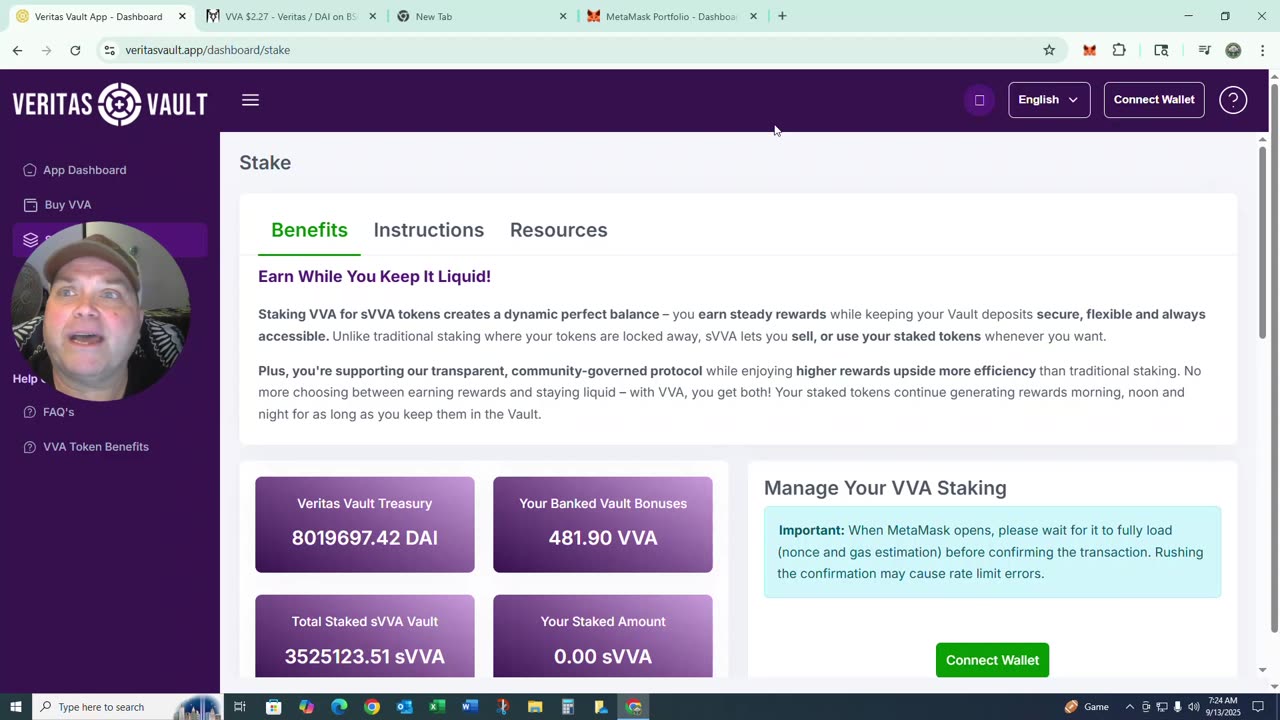Screen dimensions: 1280x720
Task: Open the Chrome profile avatar
Action: click(x=1233, y=50)
